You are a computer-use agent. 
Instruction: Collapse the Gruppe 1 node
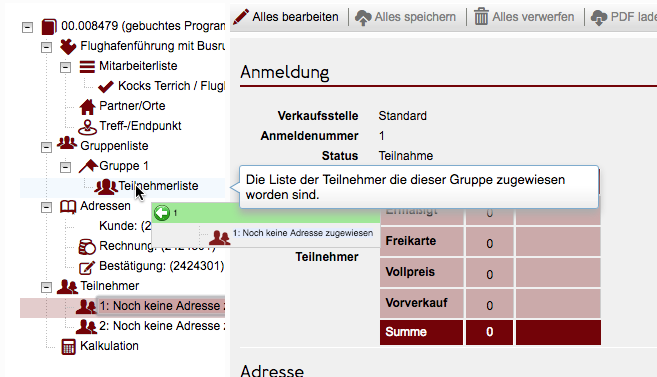click(x=65, y=167)
